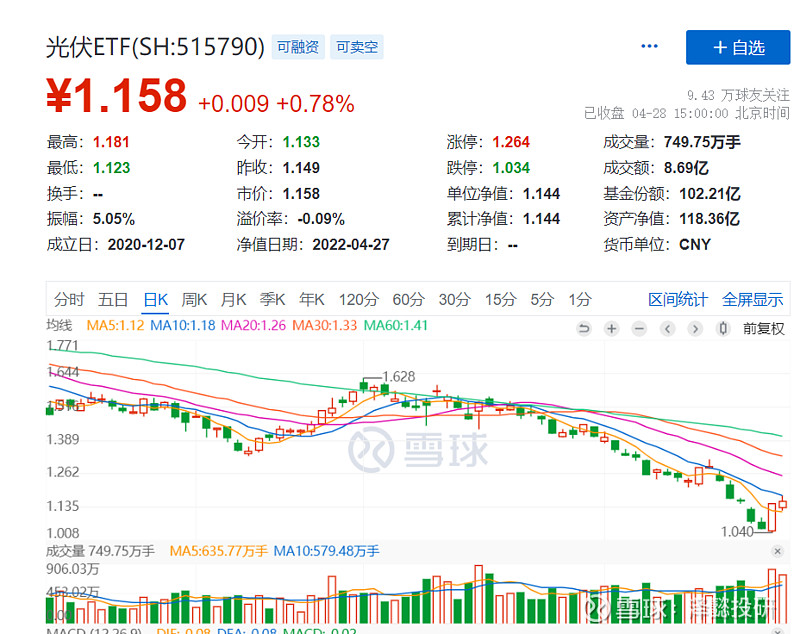The image size is (800, 634).
Task: Click the 9.43 万球友关注 followers text
Action: tap(738, 95)
